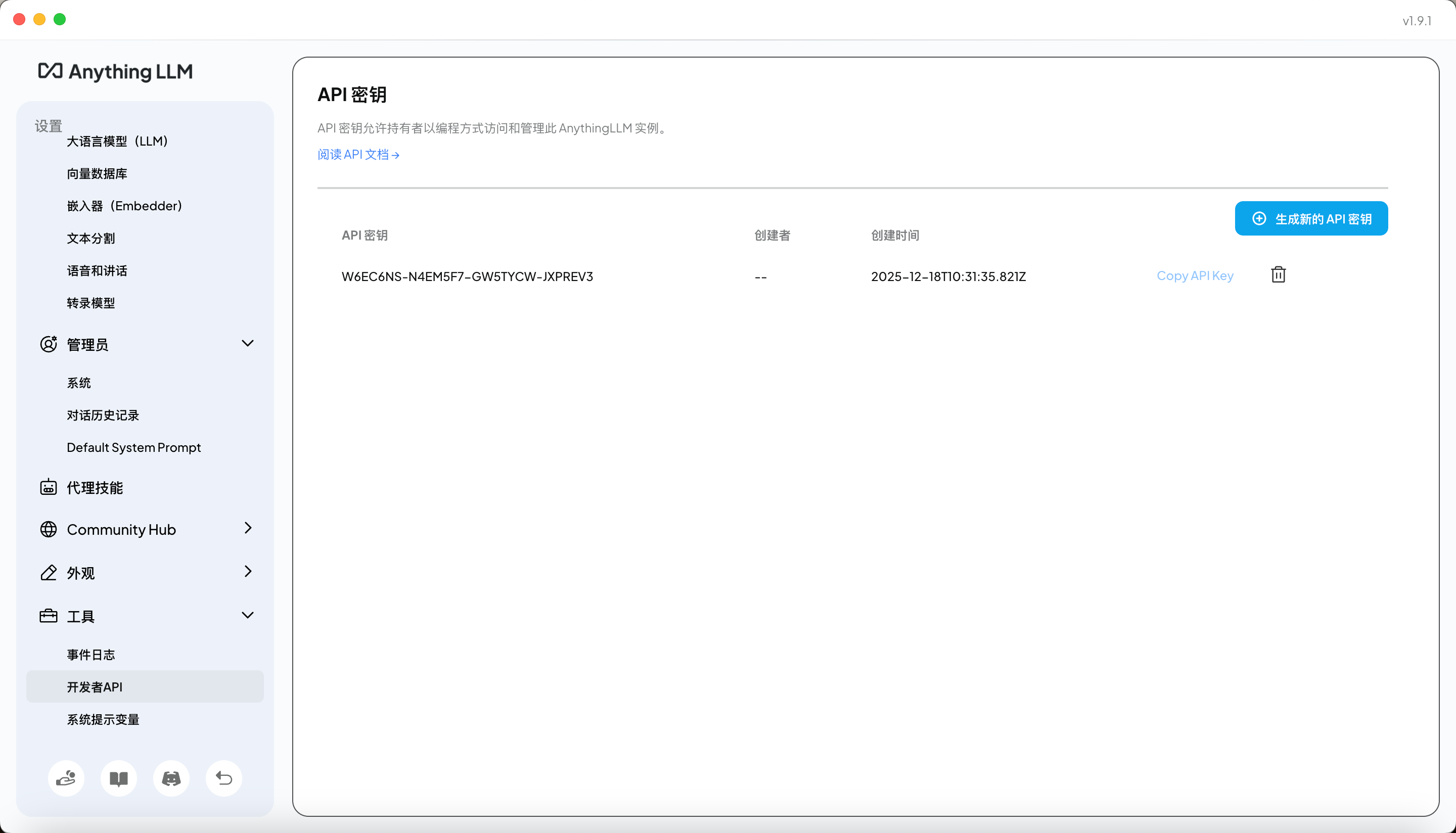The width and height of the screenshot is (1456, 833).
Task: Open the docs book icon in footer
Action: tap(118, 778)
